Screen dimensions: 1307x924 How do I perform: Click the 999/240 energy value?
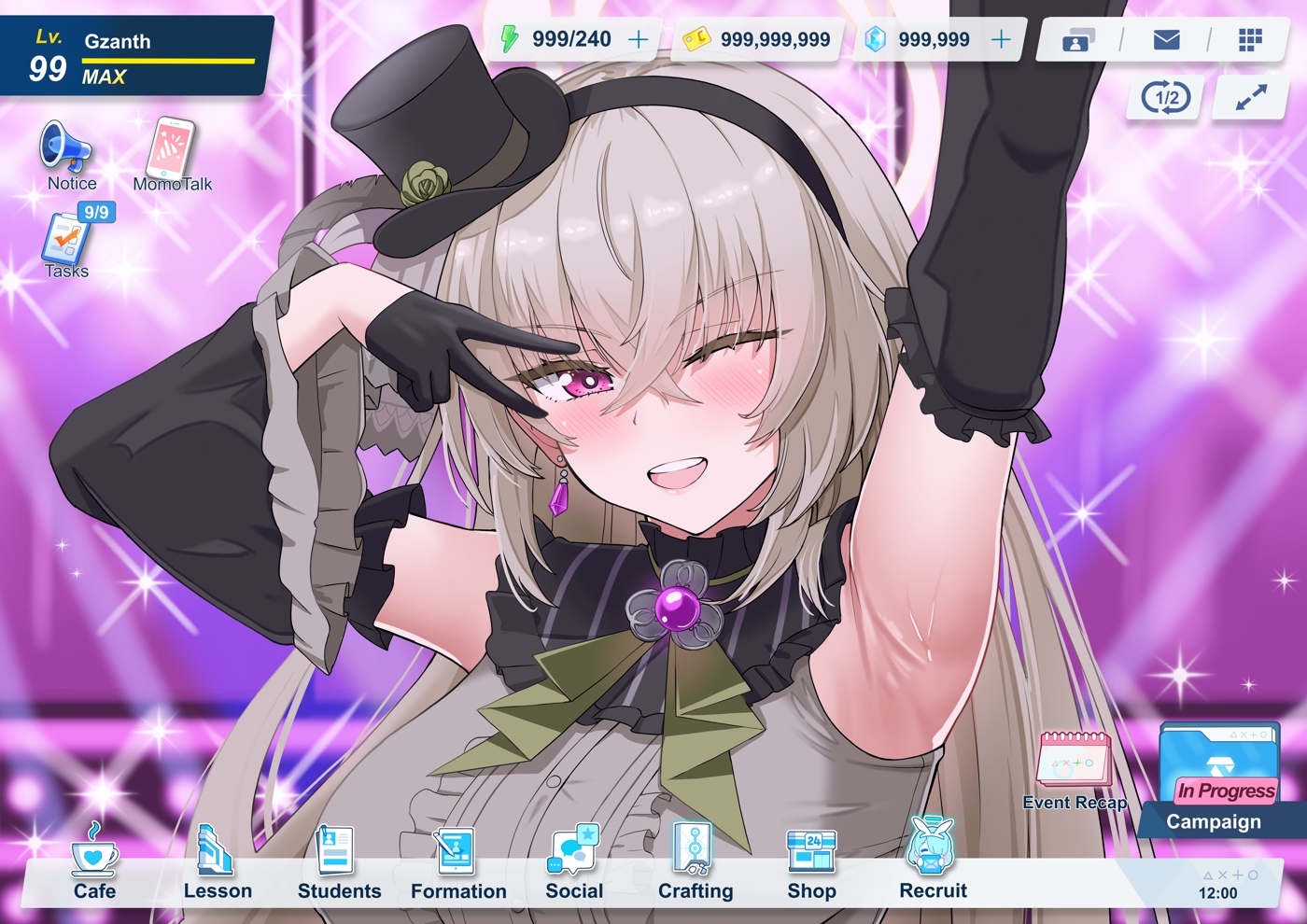click(571, 39)
